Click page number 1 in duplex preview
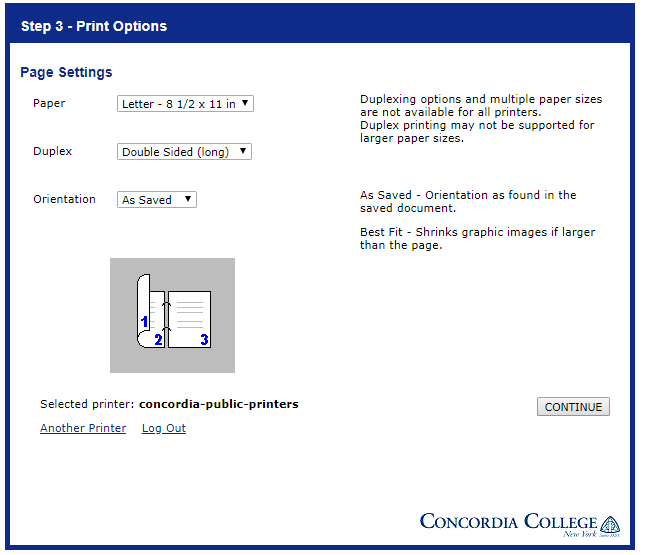This screenshot has width=648, height=555. pyautogui.click(x=145, y=322)
